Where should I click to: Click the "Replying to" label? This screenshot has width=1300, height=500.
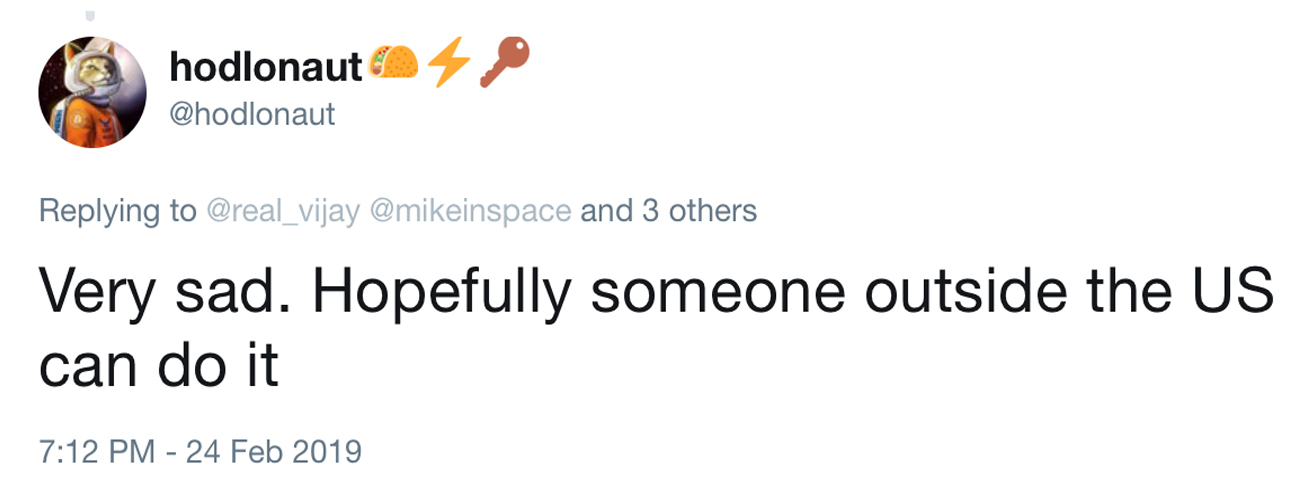coord(117,211)
